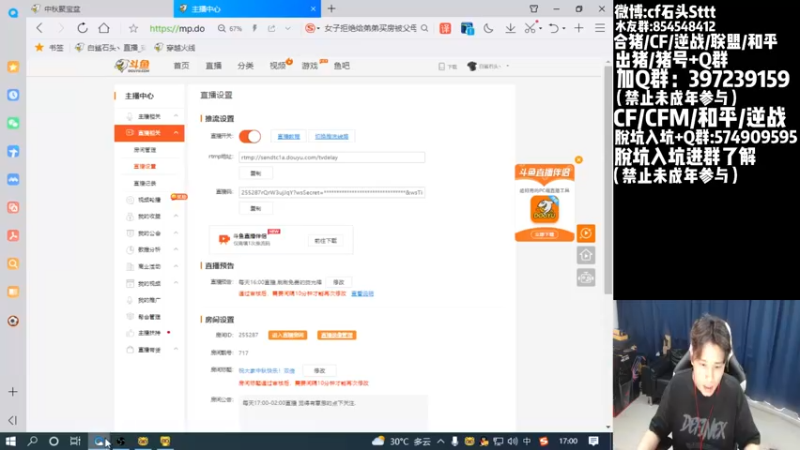Image resolution: width=800 pixels, height=450 pixels.
Task: Toggle the 直播开关 live switch
Action: 250,136
